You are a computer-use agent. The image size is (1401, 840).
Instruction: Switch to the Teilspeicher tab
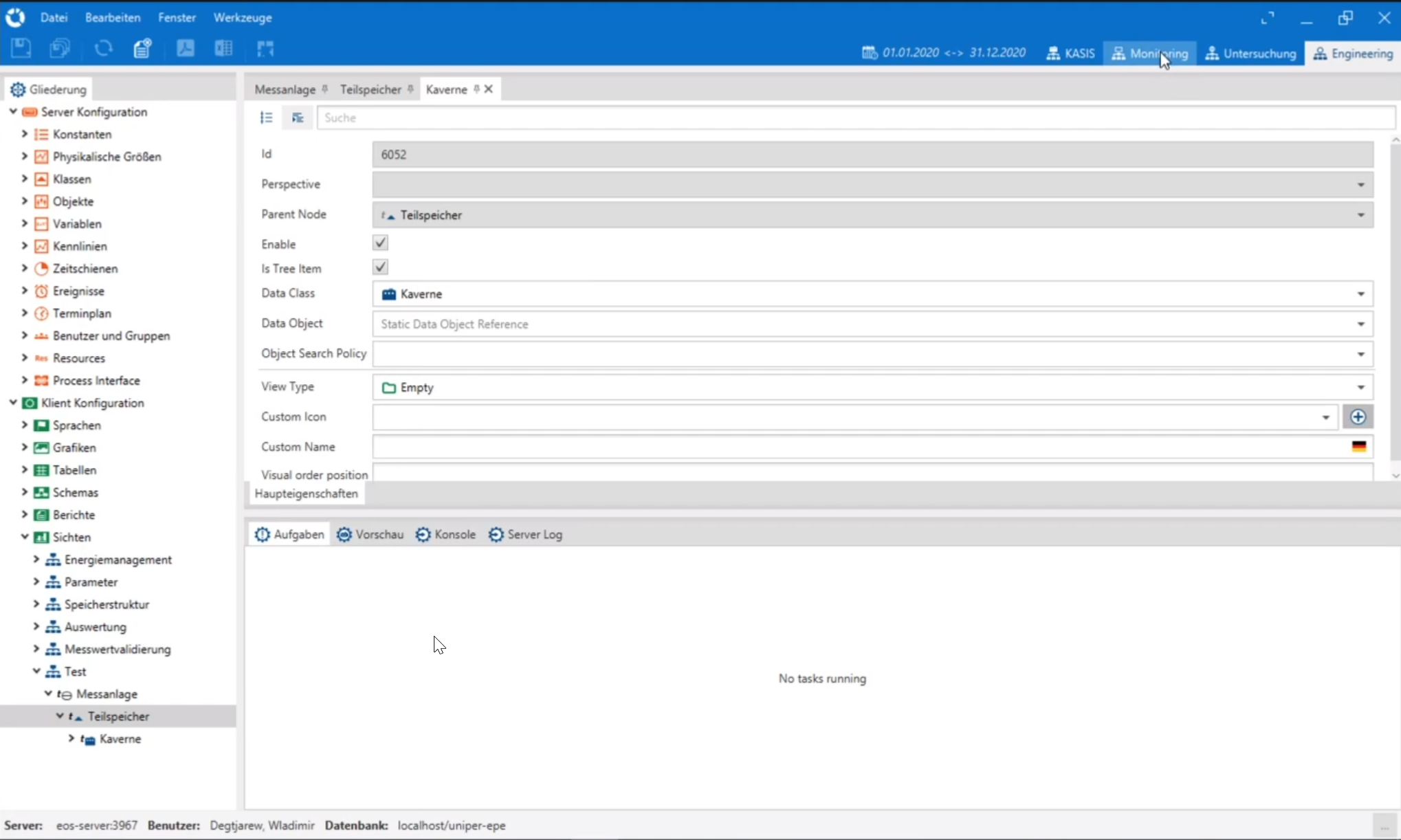point(371,89)
